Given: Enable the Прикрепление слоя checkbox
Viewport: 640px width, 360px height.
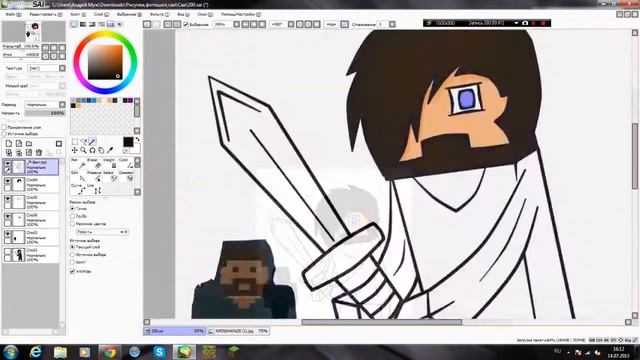Looking at the screenshot, I should [x=4, y=127].
